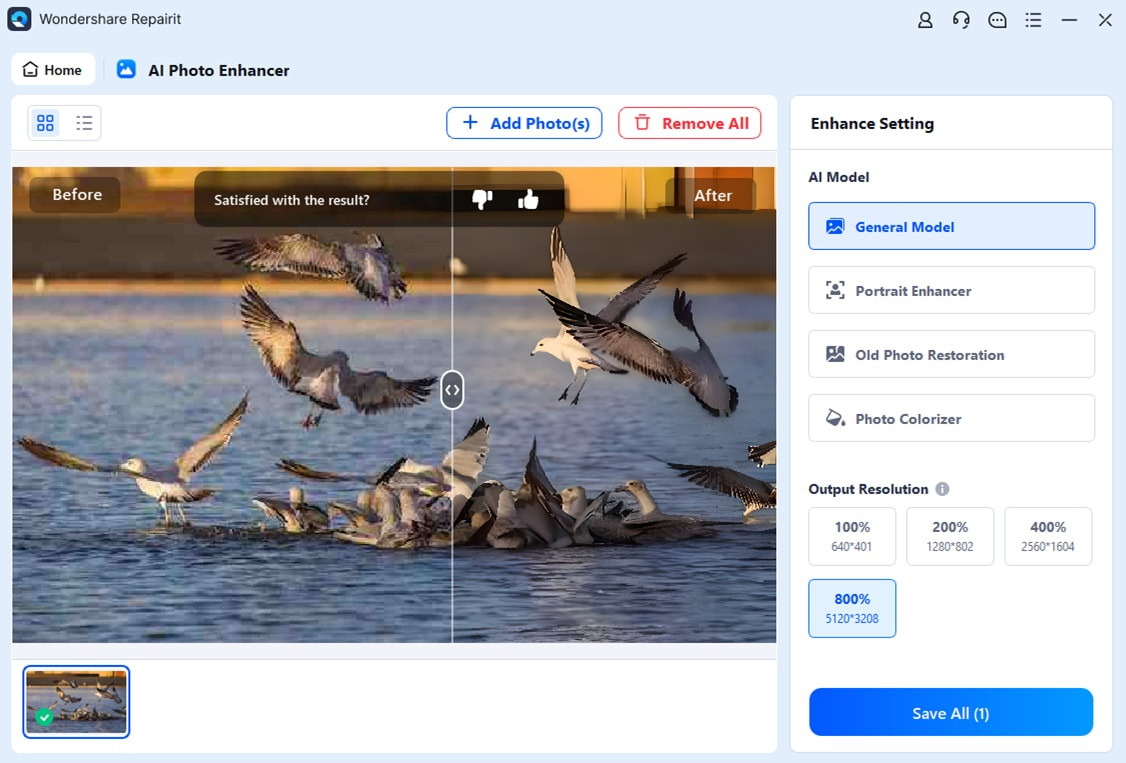
Task: Click the Before label
Action: pyautogui.click(x=77, y=195)
